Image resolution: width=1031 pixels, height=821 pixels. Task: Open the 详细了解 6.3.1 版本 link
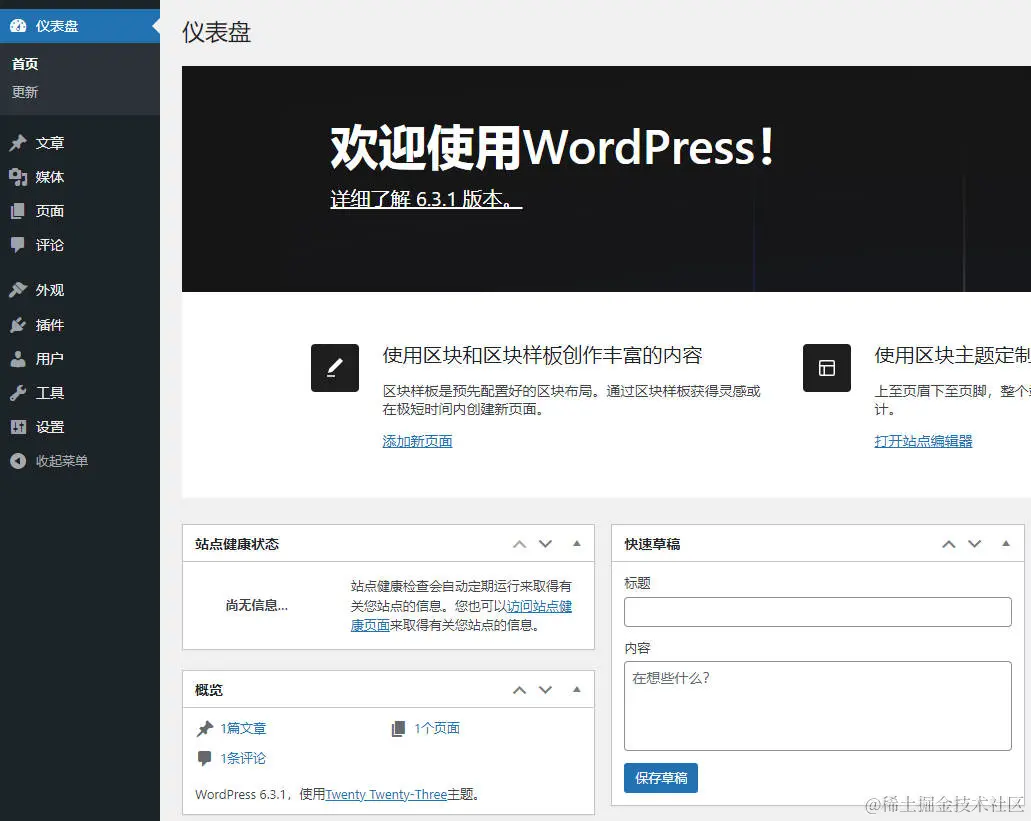pos(426,200)
